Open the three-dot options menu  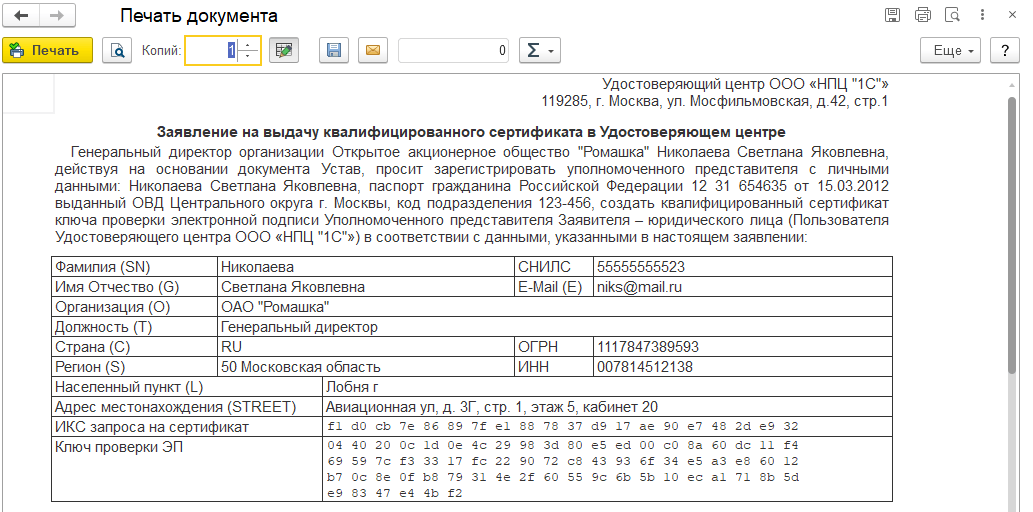pyautogui.click(x=982, y=16)
